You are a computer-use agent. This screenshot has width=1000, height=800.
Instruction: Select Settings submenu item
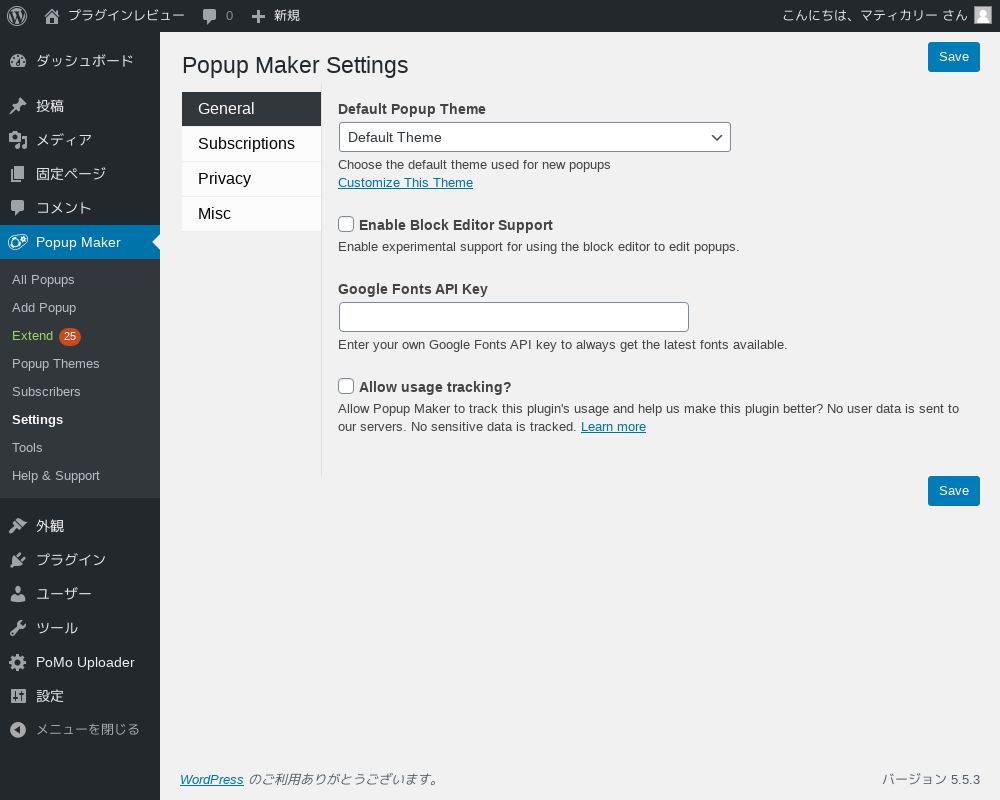tap(38, 420)
